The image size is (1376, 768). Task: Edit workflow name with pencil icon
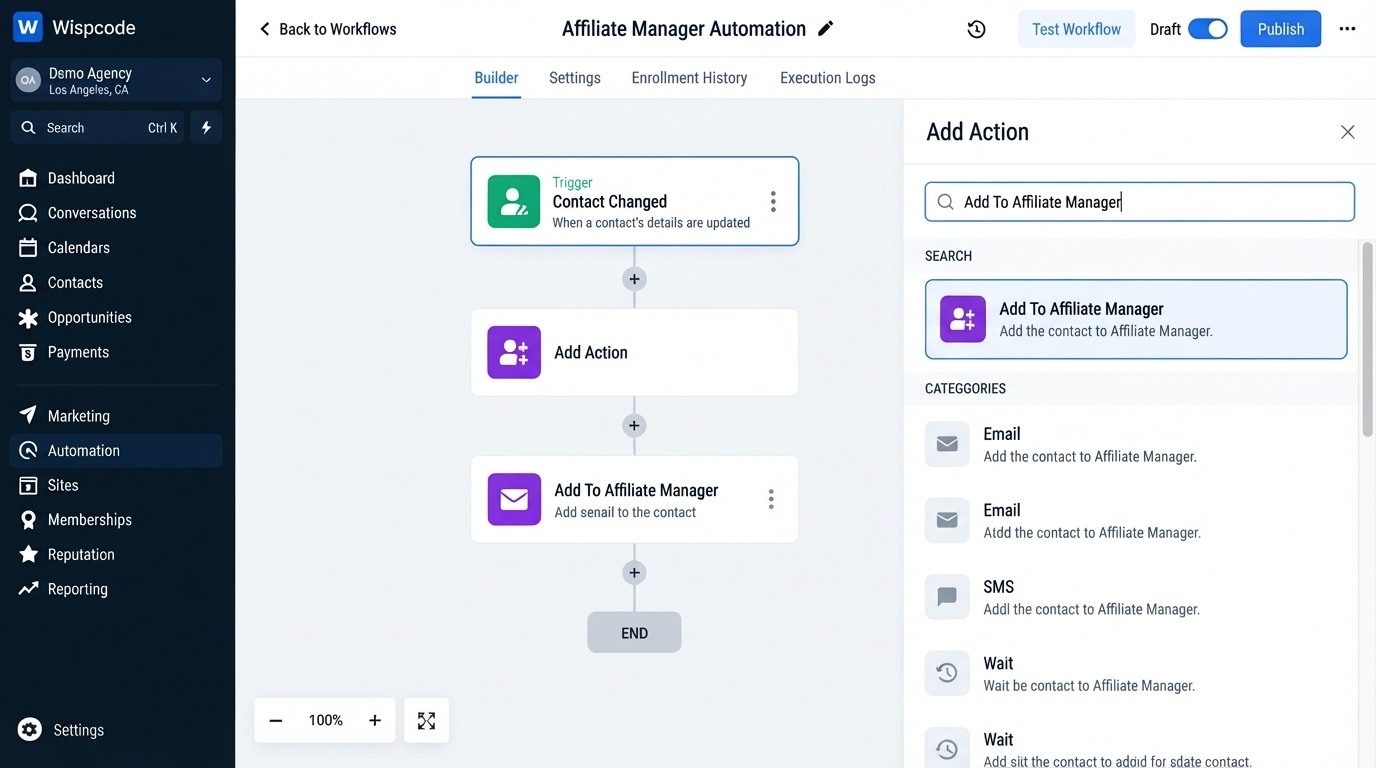(x=825, y=29)
